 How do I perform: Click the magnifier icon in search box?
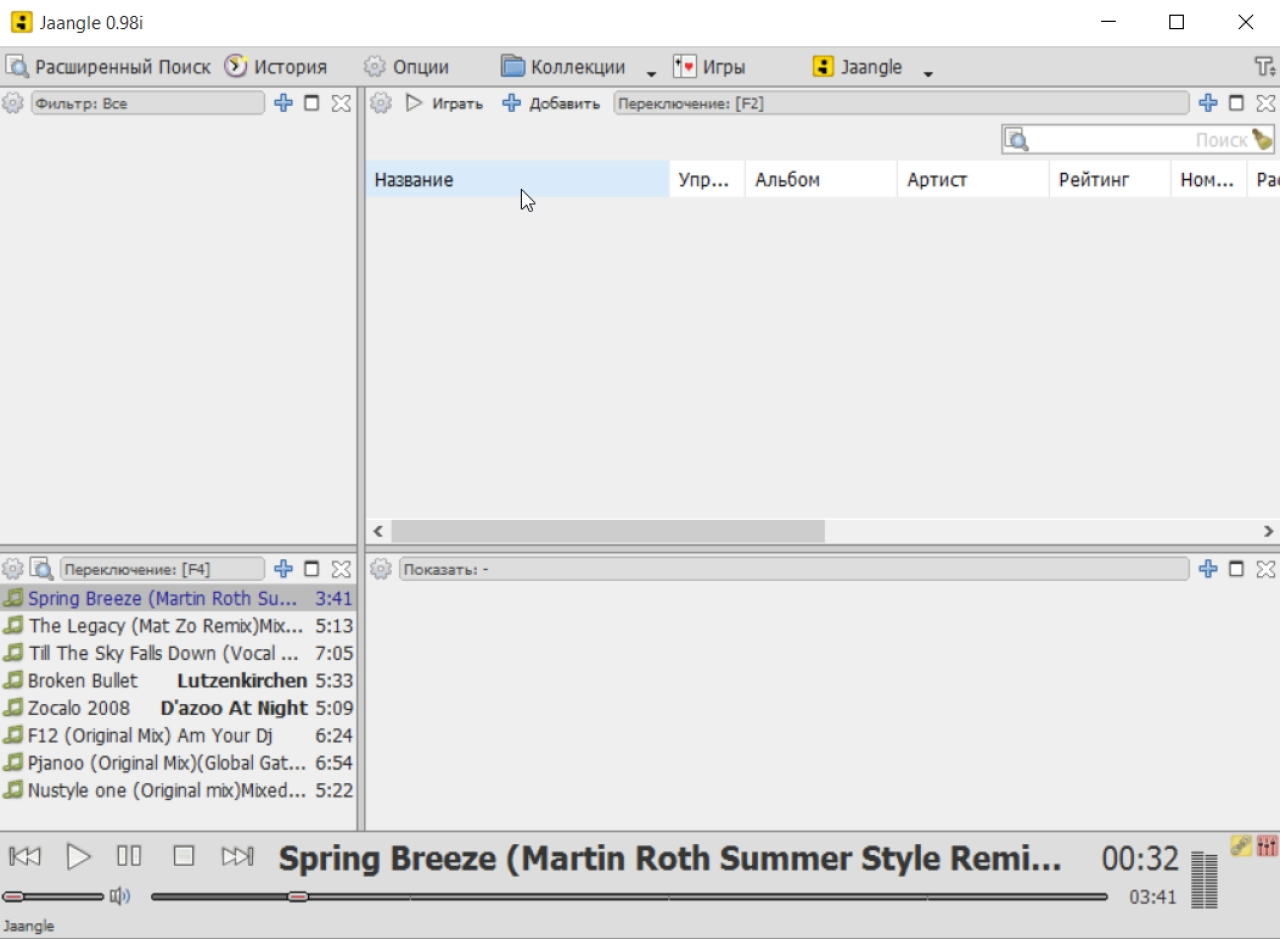[x=1017, y=140]
